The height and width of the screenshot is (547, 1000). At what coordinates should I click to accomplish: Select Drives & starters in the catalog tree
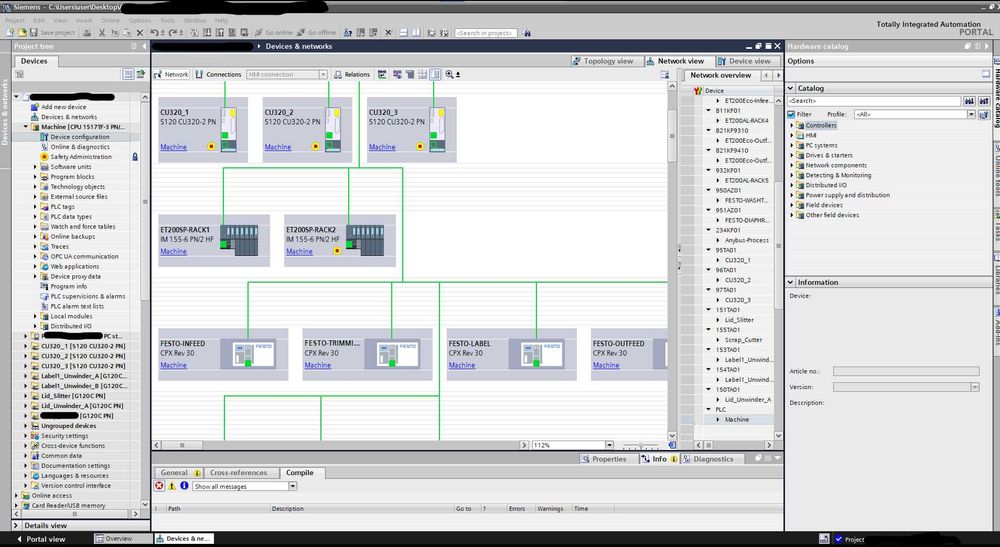(x=828, y=156)
